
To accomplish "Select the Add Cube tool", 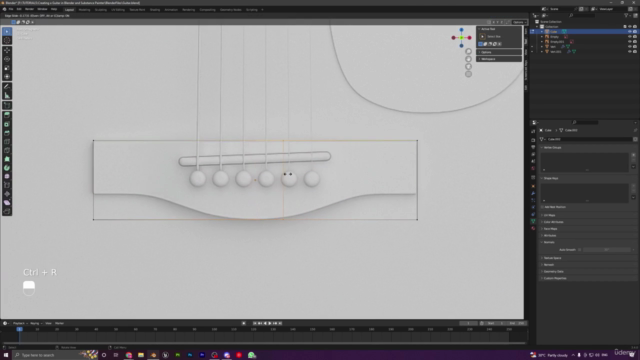I will pyautogui.click(x=7, y=105).
